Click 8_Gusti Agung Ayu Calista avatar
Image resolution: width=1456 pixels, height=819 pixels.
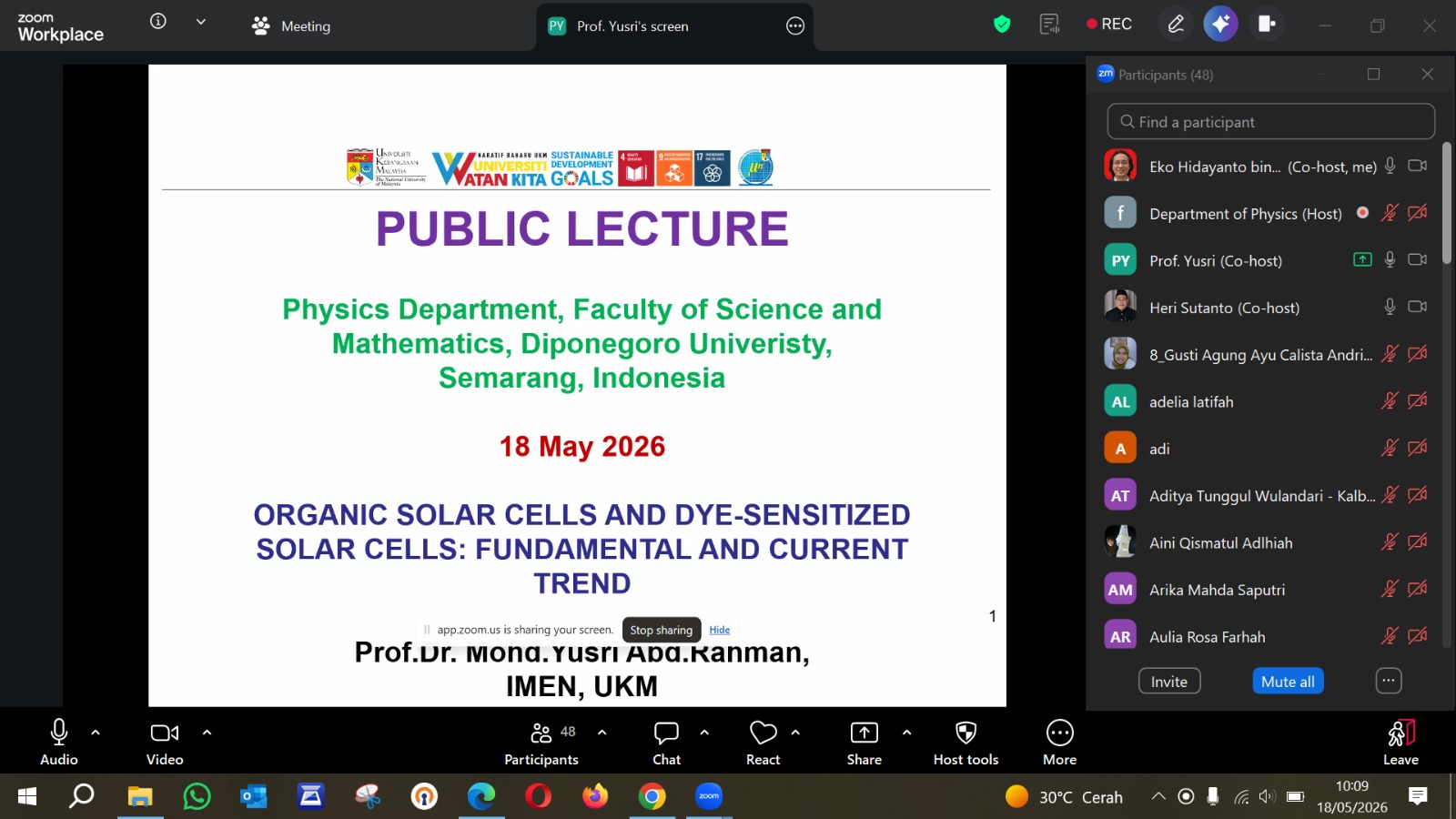(1120, 354)
